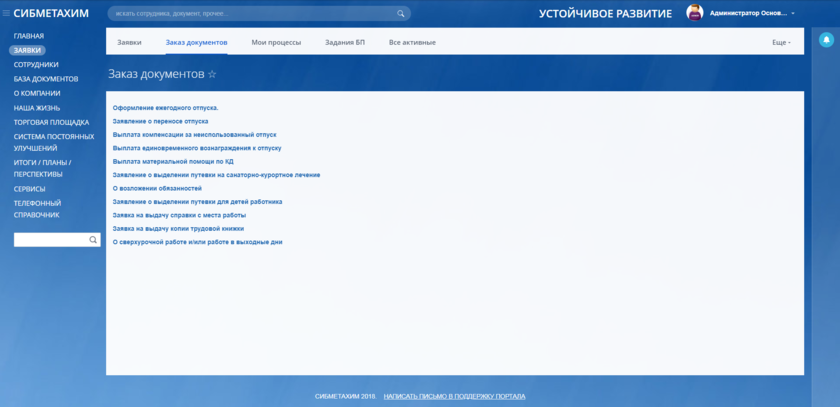
Task: Open О возложении обязанностей link
Action: click(x=157, y=189)
